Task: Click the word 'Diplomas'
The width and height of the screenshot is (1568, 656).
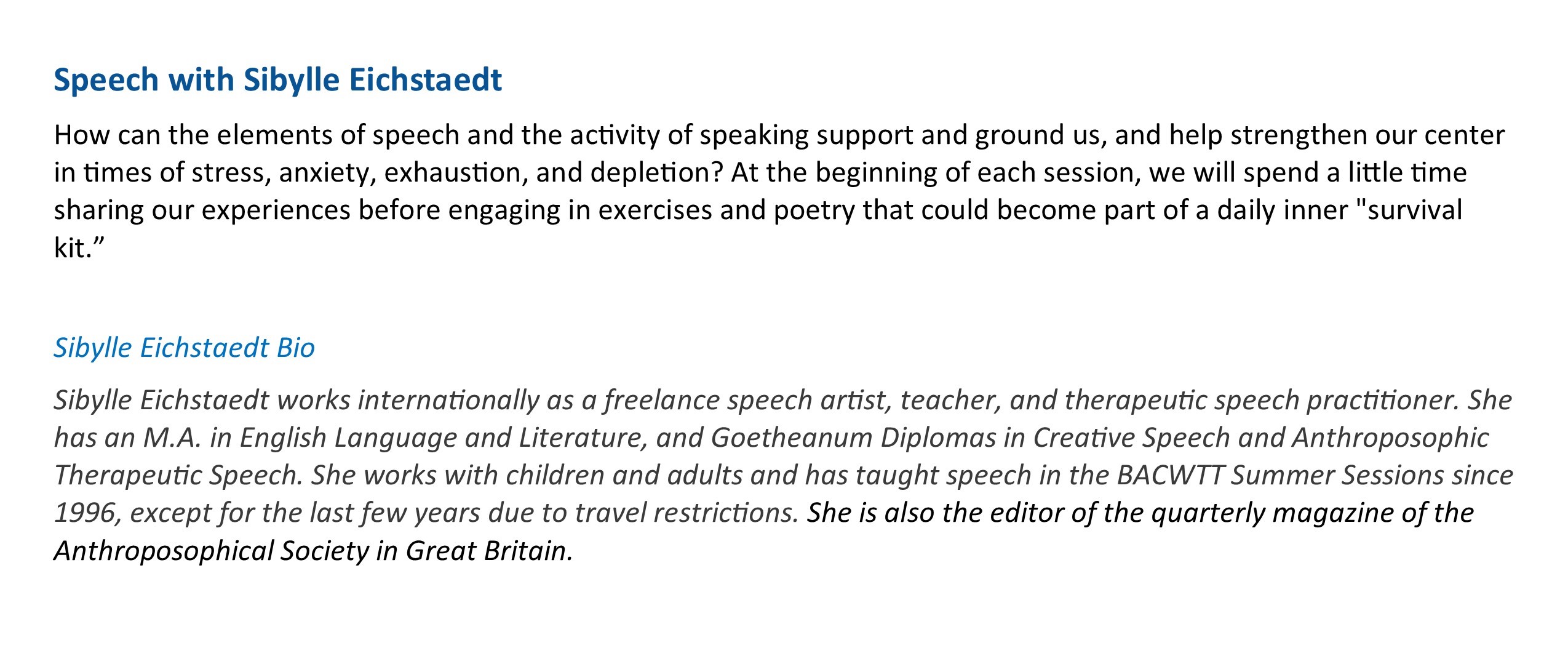Action: pos(938,438)
